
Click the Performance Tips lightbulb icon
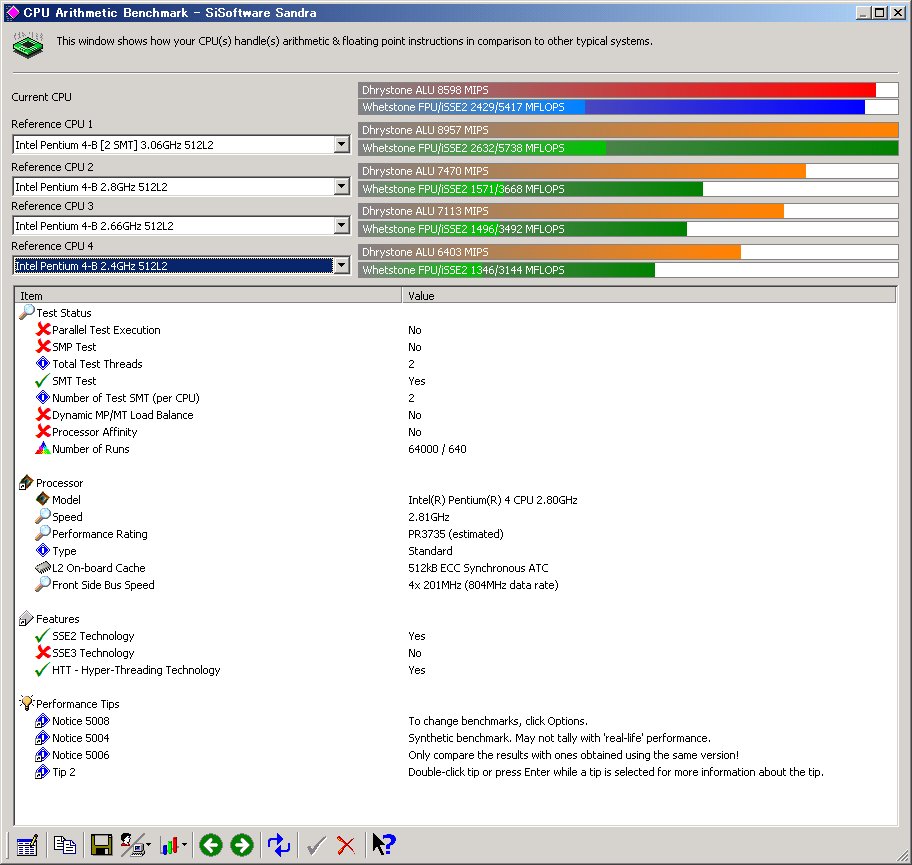(27, 703)
